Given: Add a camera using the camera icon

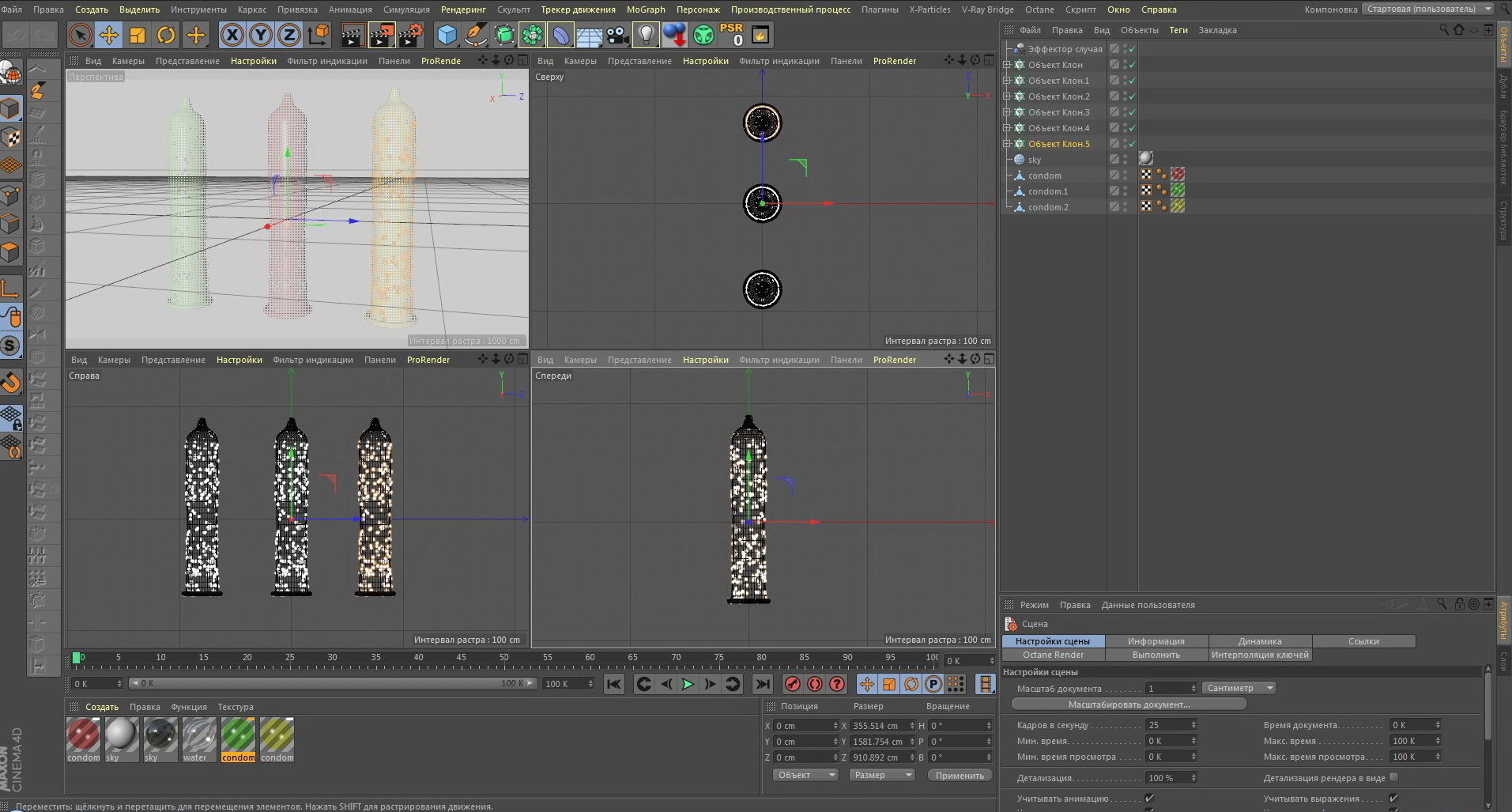Looking at the screenshot, I should pyautogui.click(x=618, y=35).
